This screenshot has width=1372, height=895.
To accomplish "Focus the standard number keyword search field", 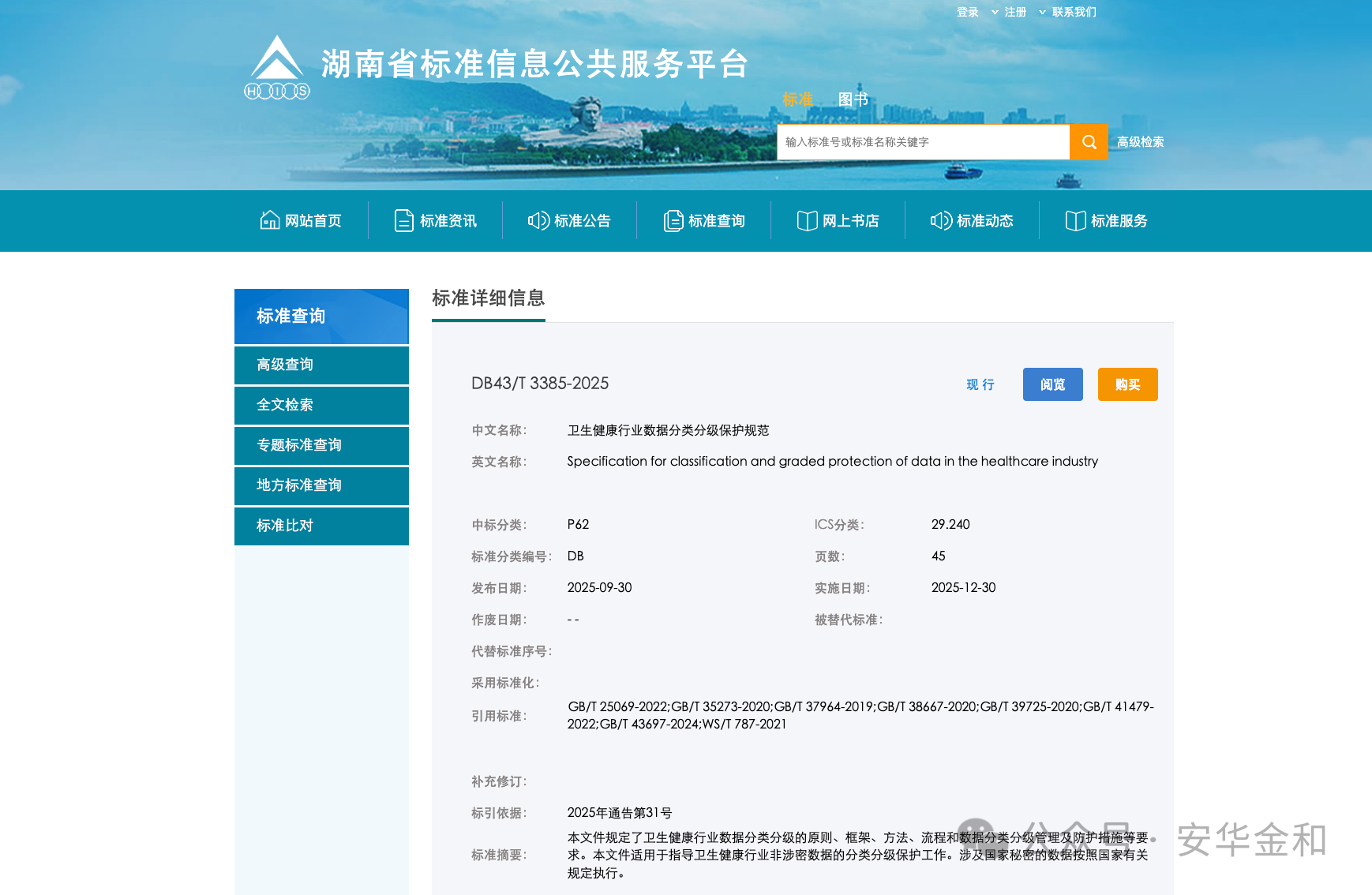I will coord(923,142).
